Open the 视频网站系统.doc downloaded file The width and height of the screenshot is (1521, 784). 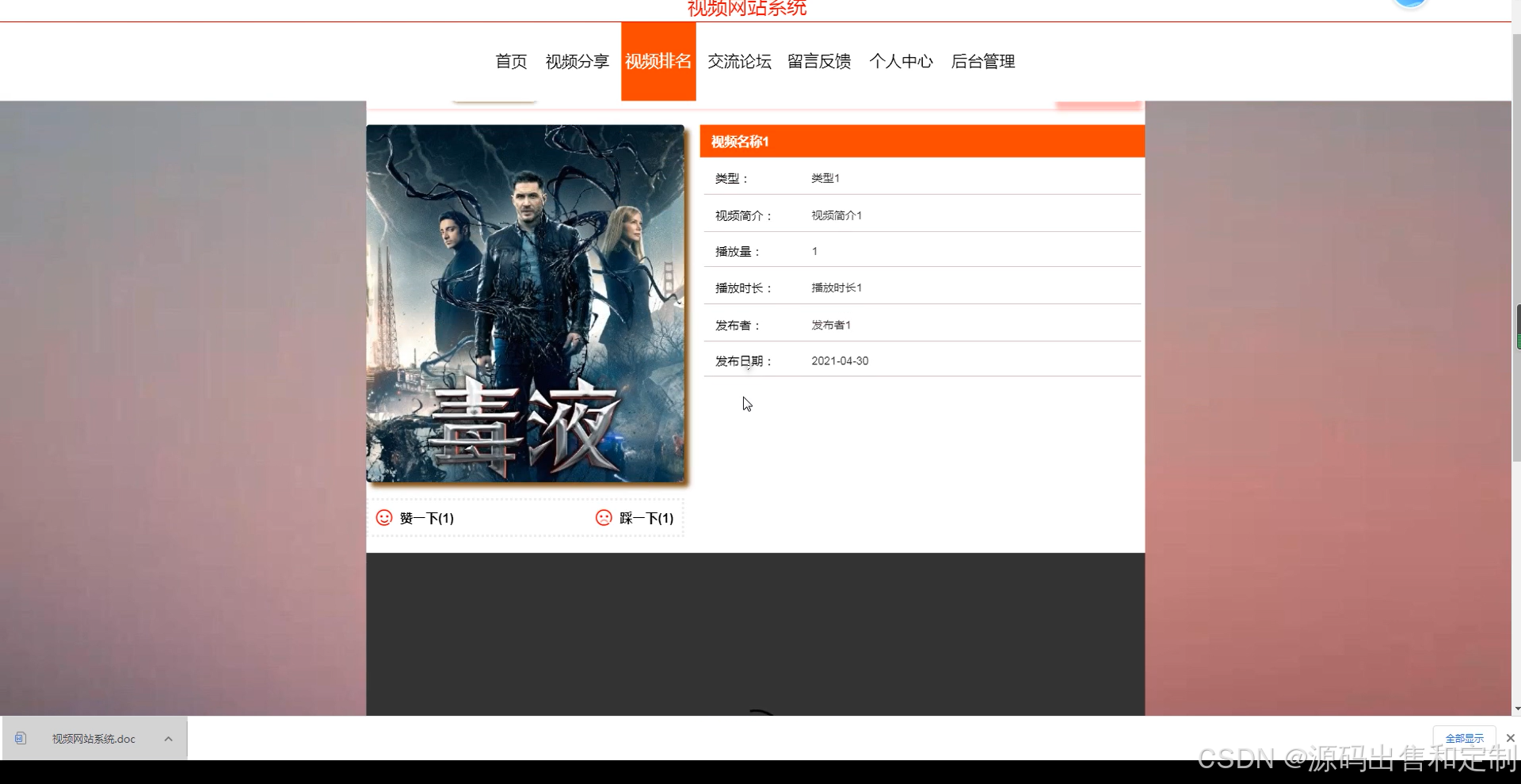click(93, 739)
